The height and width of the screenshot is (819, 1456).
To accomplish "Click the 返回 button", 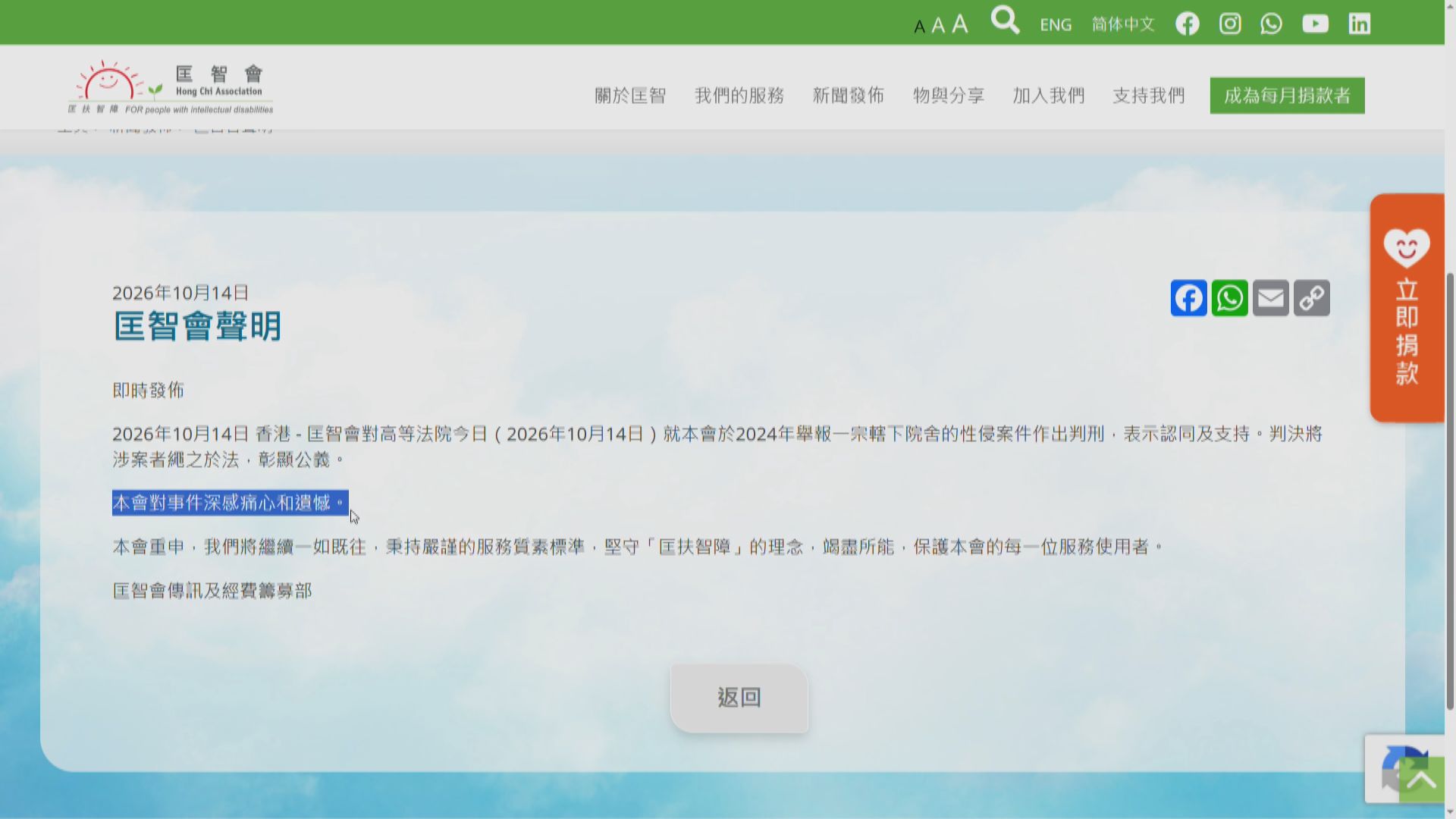I will [x=739, y=698].
